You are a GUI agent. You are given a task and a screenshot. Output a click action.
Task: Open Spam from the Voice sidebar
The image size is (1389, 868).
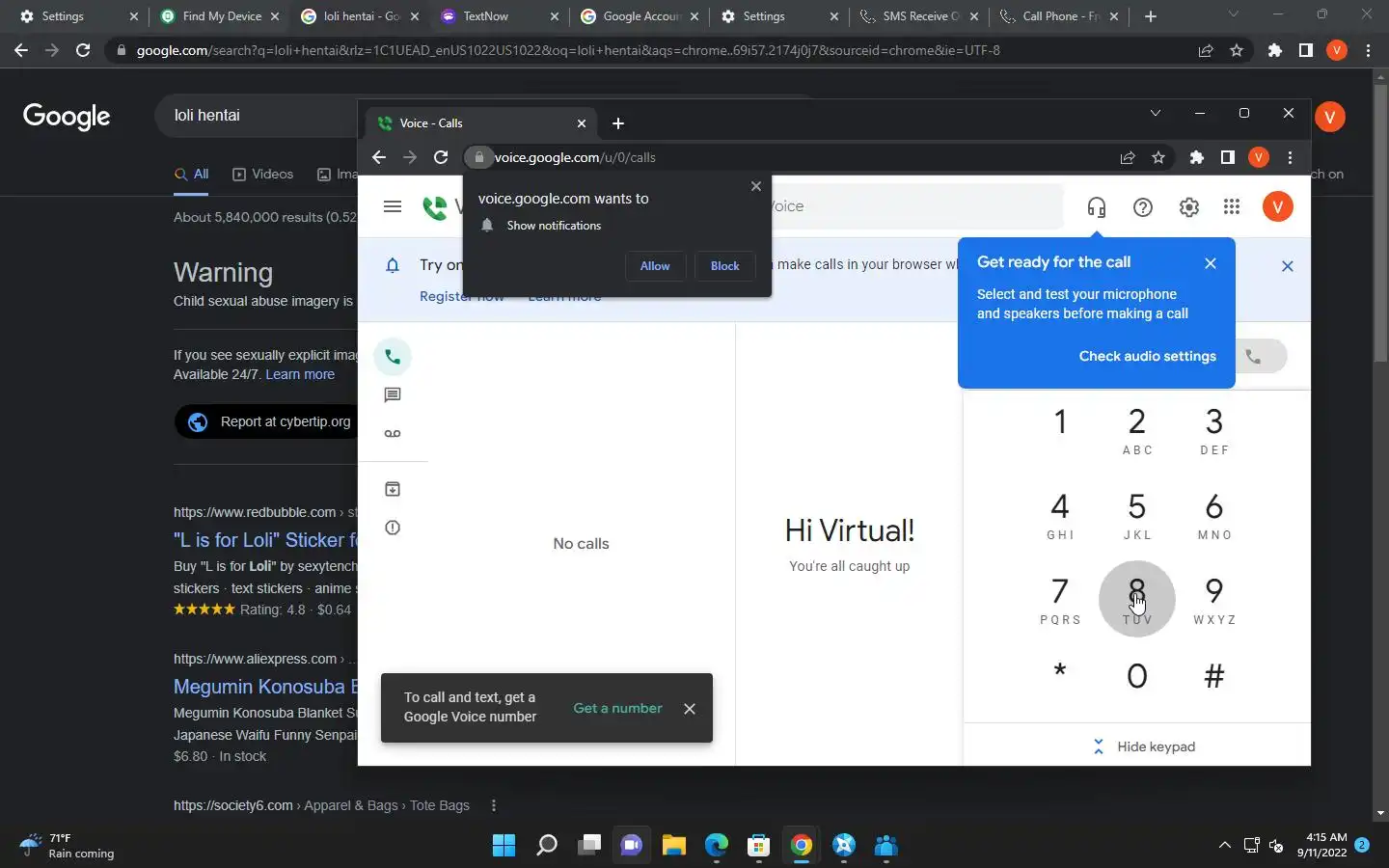pyautogui.click(x=393, y=528)
